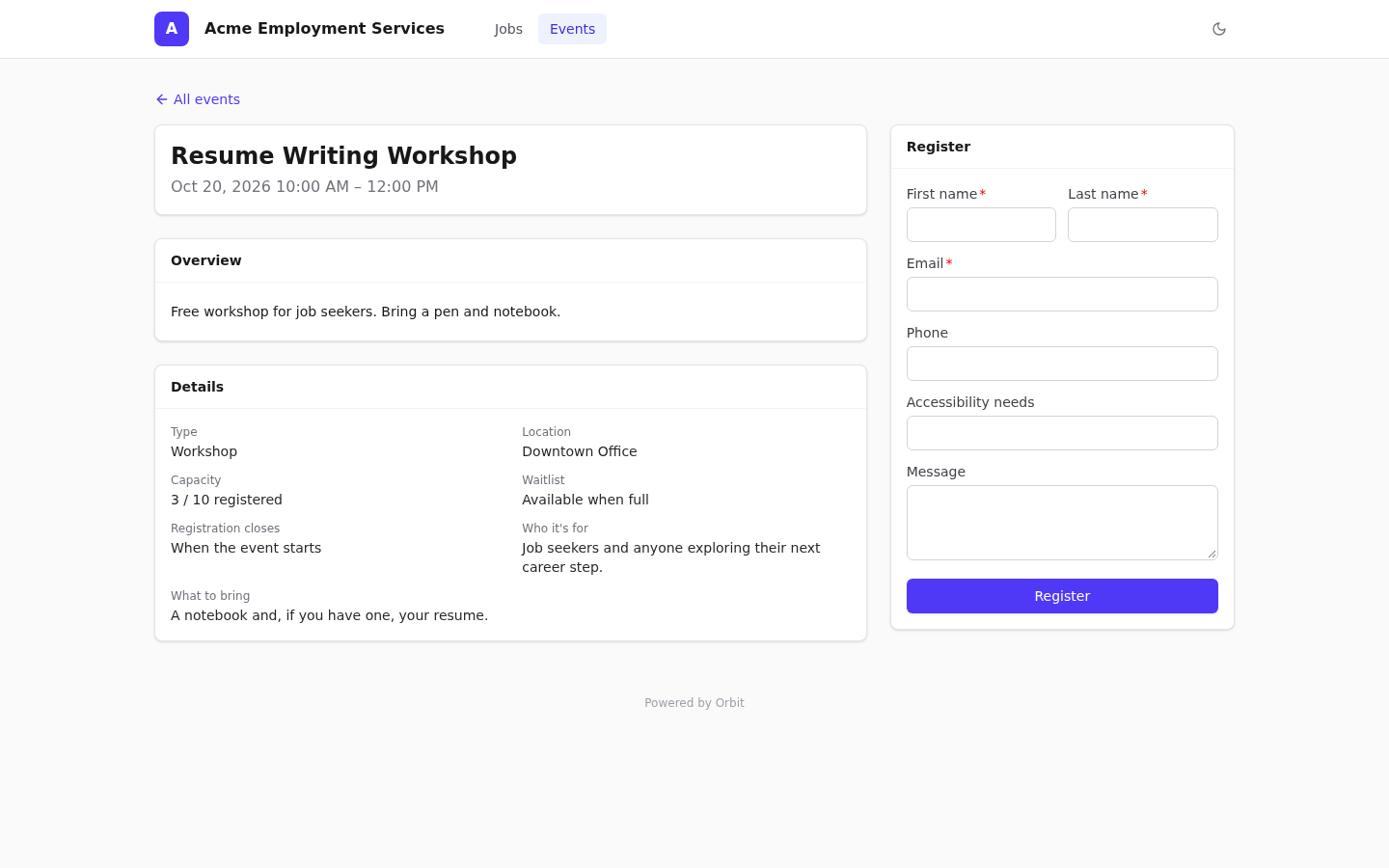1389x868 pixels.
Task: Click '3 / 10 registered' capacity value
Action: tap(227, 500)
